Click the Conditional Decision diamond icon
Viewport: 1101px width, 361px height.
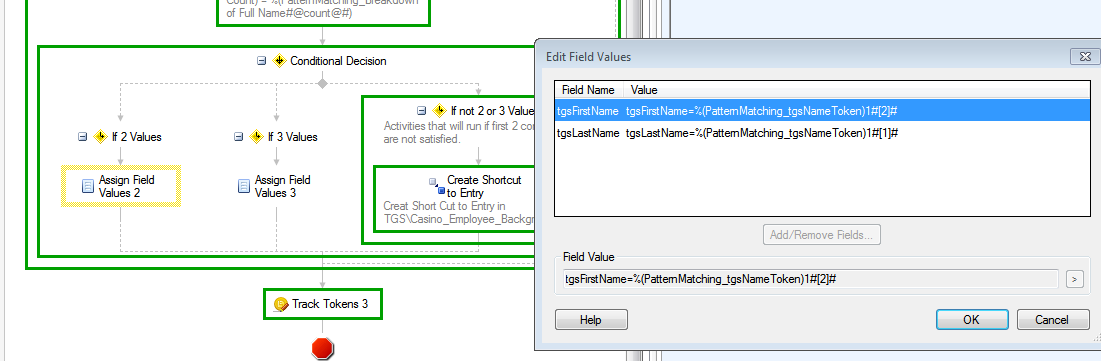(x=279, y=61)
